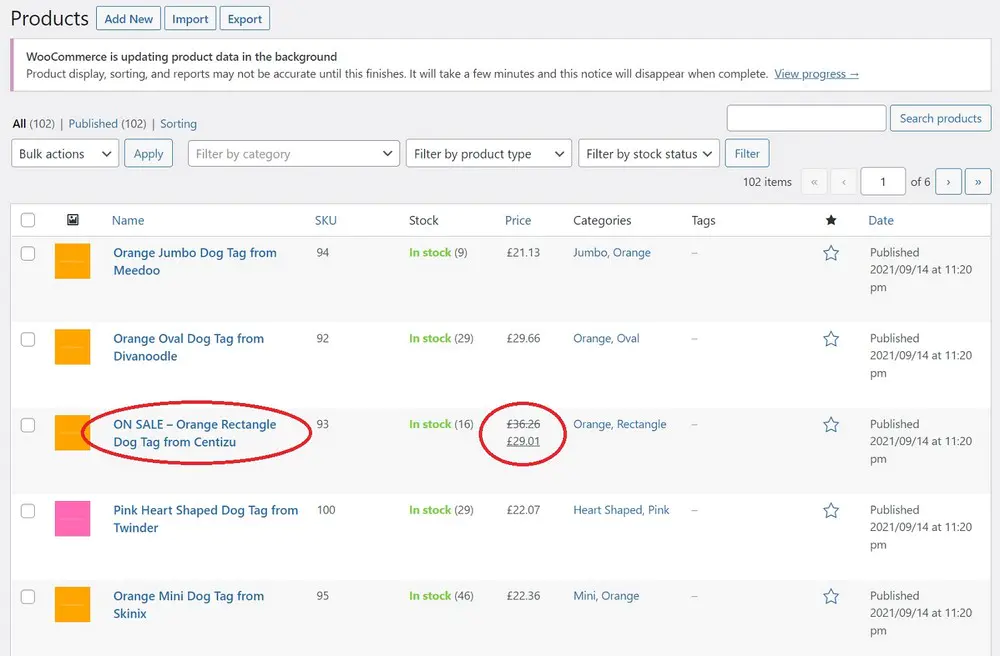Toggle featured star for Pink Heart Shaped Dog Tag
Viewport: 1000px width, 656px height.
tap(830, 511)
